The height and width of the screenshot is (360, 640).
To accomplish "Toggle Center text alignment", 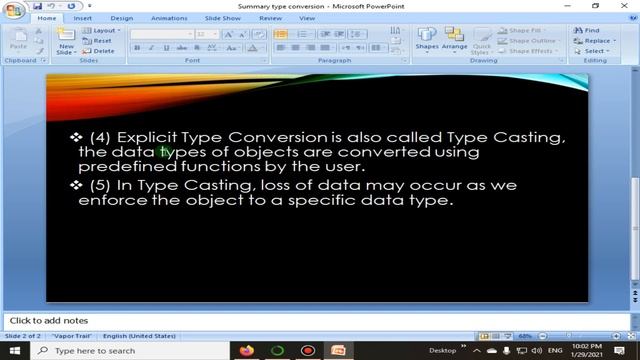I will click(x=296, y=48).
